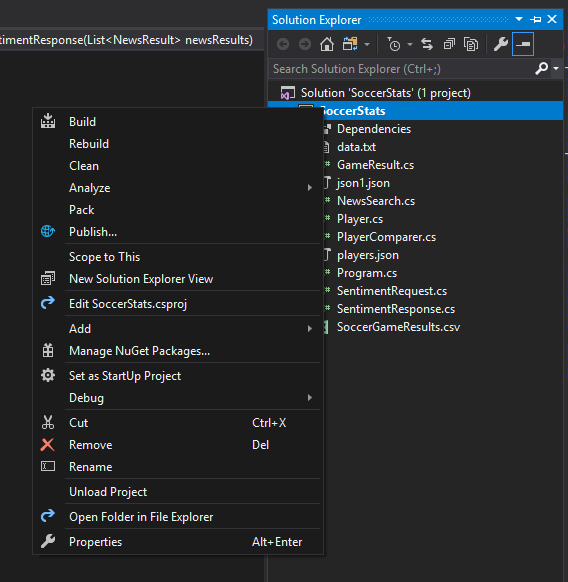This screenshot has height=582, width=568.
Task: Select SentimentRequest.cs file
Action: tap(392, 291)
